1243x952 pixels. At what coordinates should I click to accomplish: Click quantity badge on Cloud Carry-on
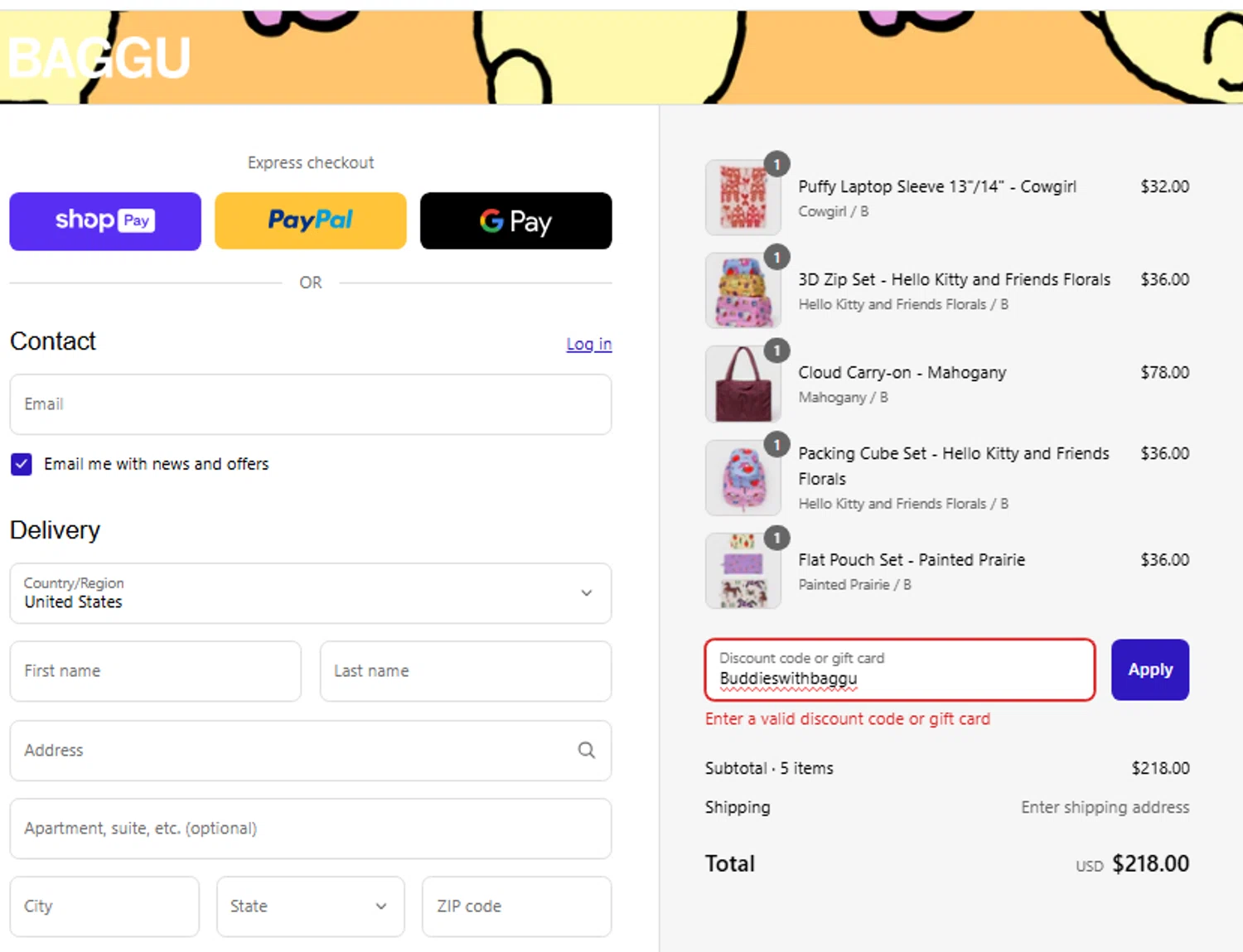click(x=776, y=351)
